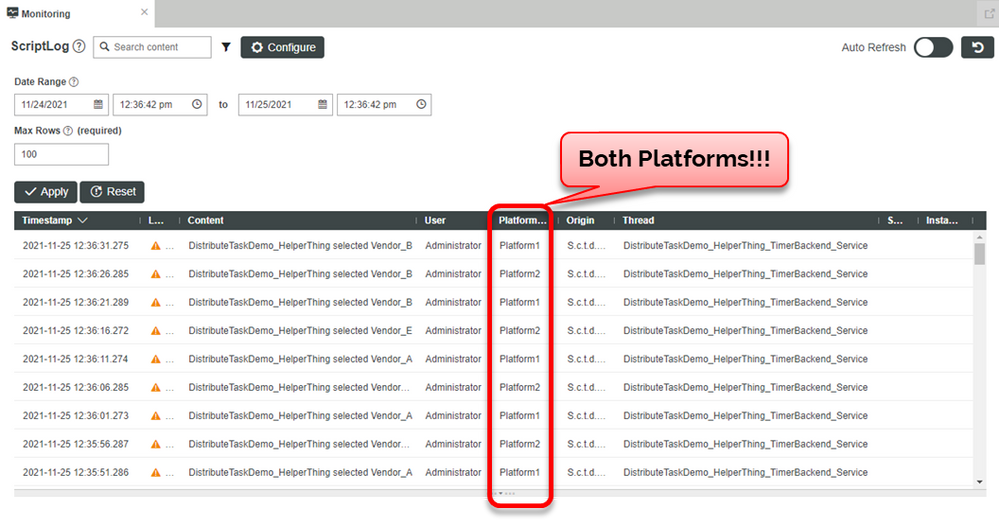The width and height of the screenshot is (999, 522).
Task: Select the Monitoring tab
Action: pos(77,13)
